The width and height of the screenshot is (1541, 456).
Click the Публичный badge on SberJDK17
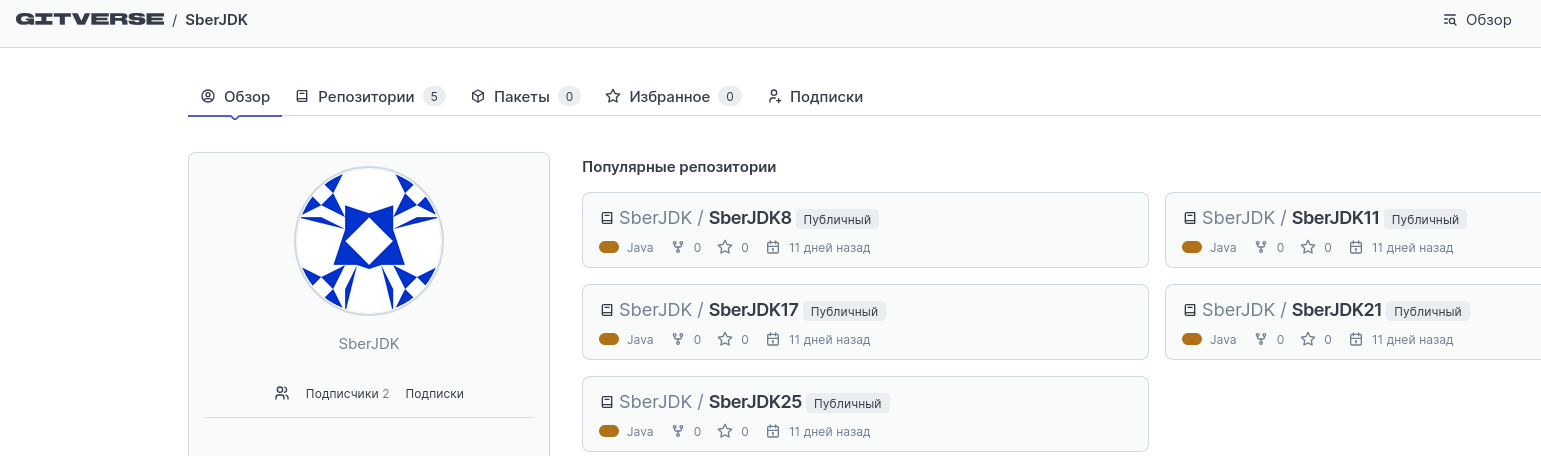pyautogui.click(x=844, y=311)
